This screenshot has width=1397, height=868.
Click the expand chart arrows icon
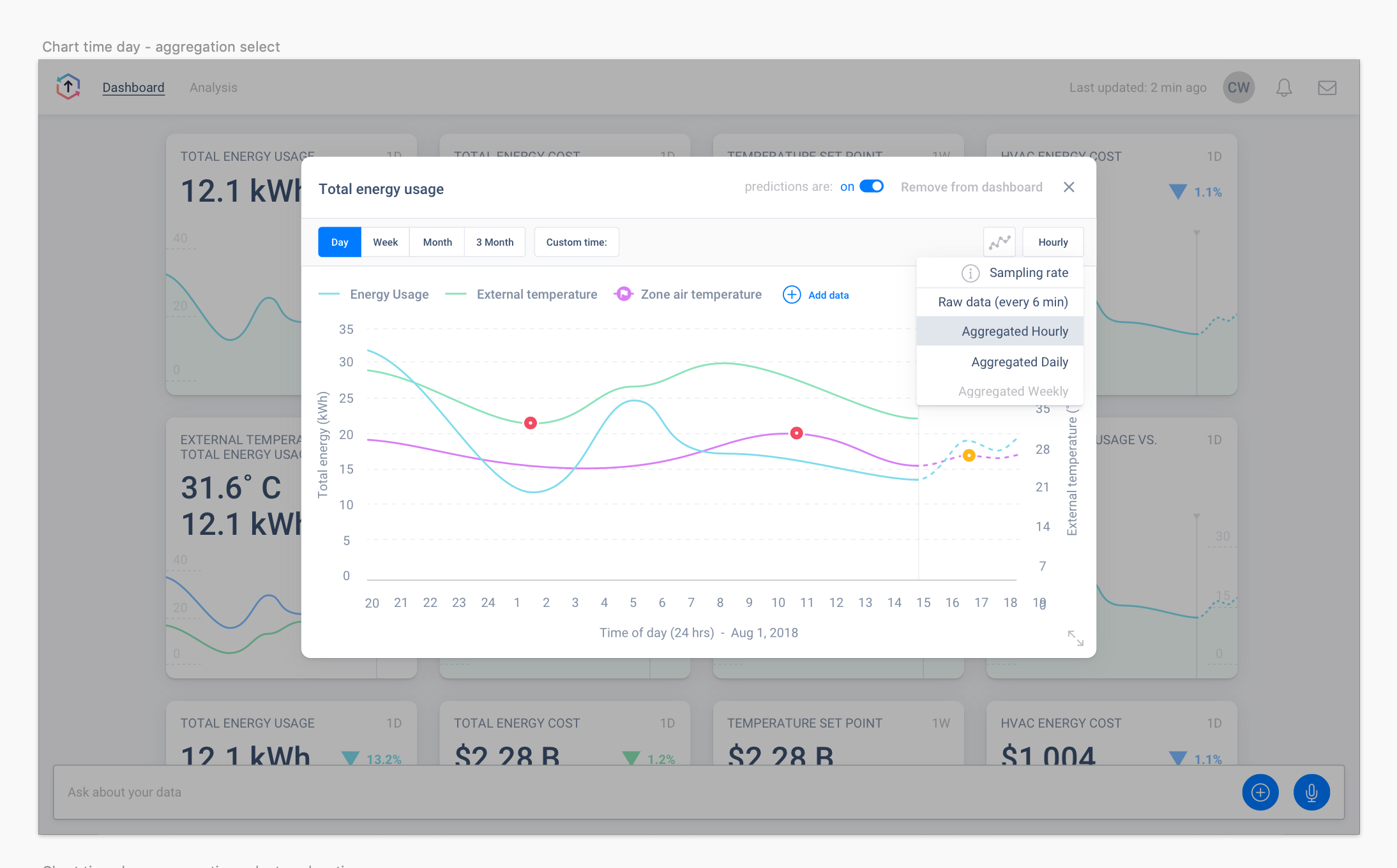tap(1076, 638)
